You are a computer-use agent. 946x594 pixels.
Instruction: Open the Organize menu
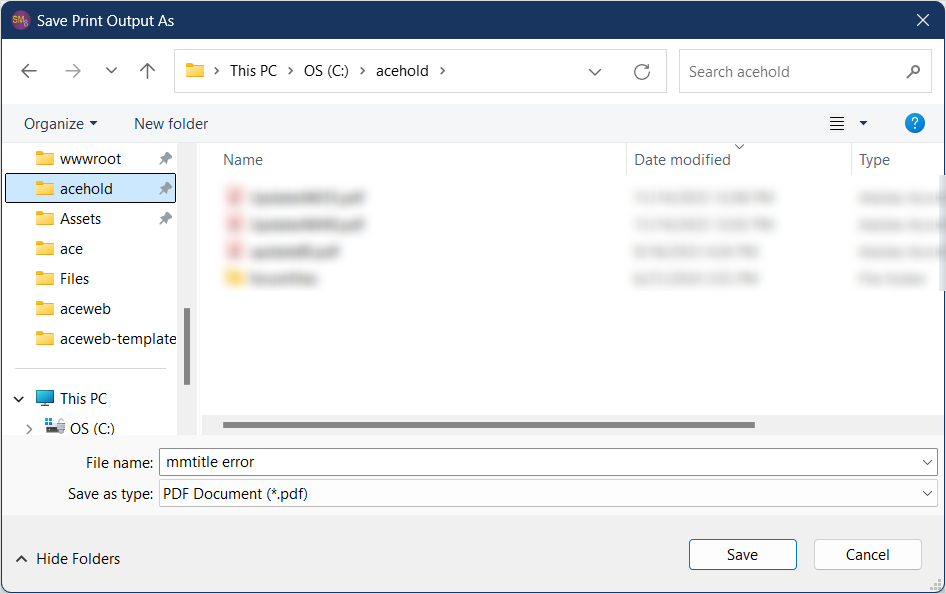[59, 123]
